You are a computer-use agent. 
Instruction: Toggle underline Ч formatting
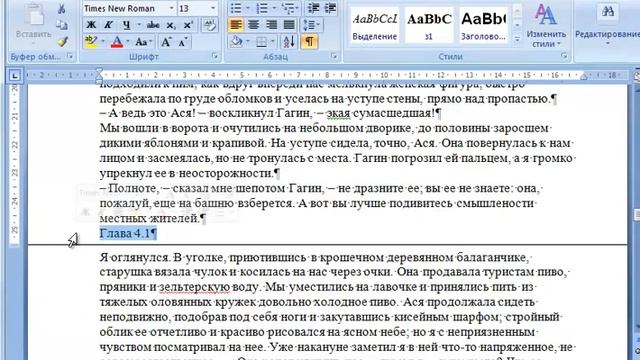click(x=127, y=25)
